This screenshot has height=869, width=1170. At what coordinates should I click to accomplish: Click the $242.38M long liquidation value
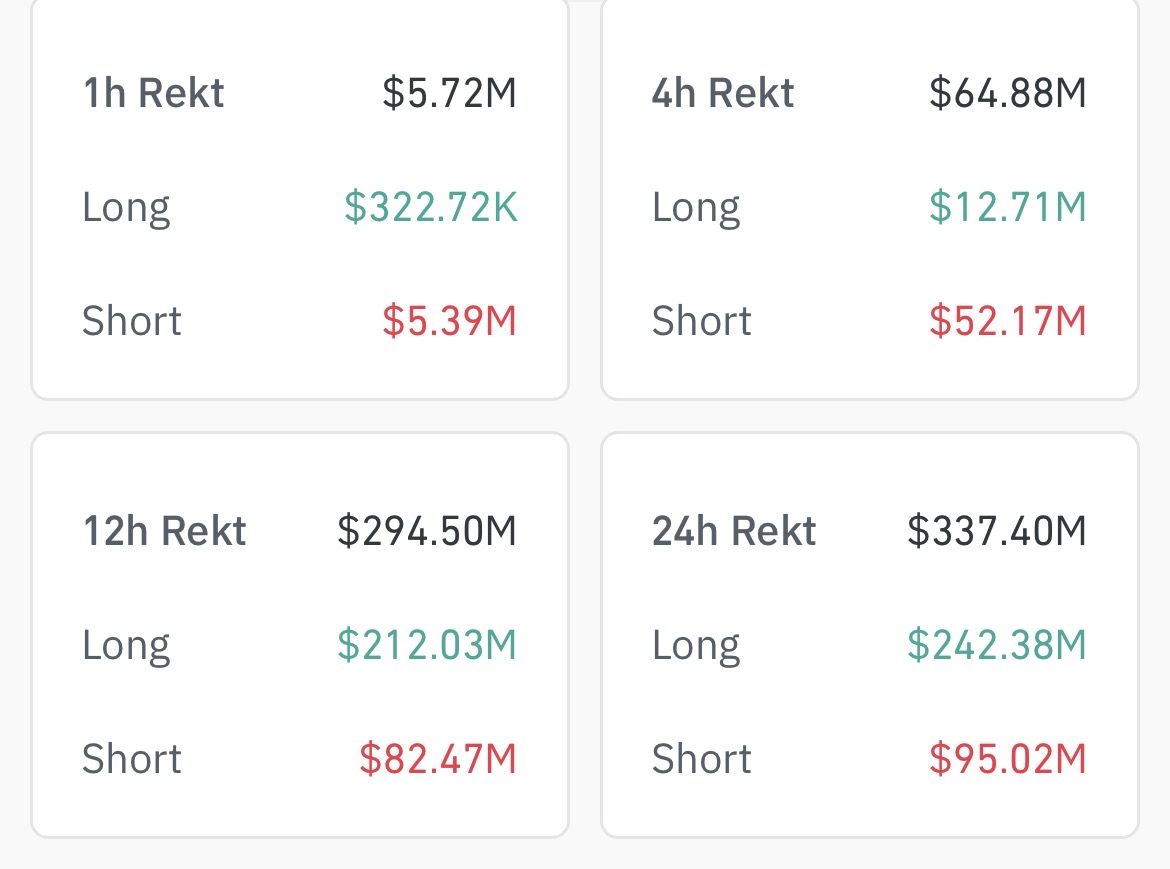tap(997, 644)
